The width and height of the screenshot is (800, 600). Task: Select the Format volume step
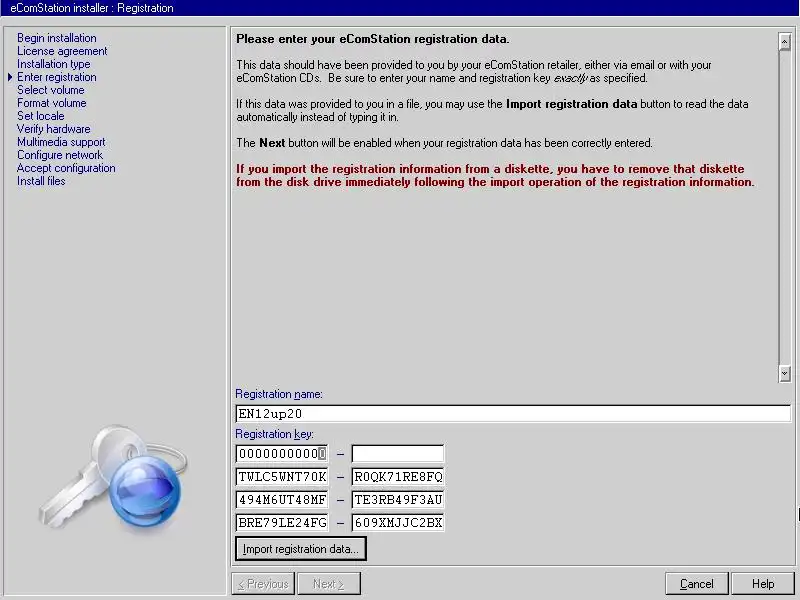[x=52, y=103]
